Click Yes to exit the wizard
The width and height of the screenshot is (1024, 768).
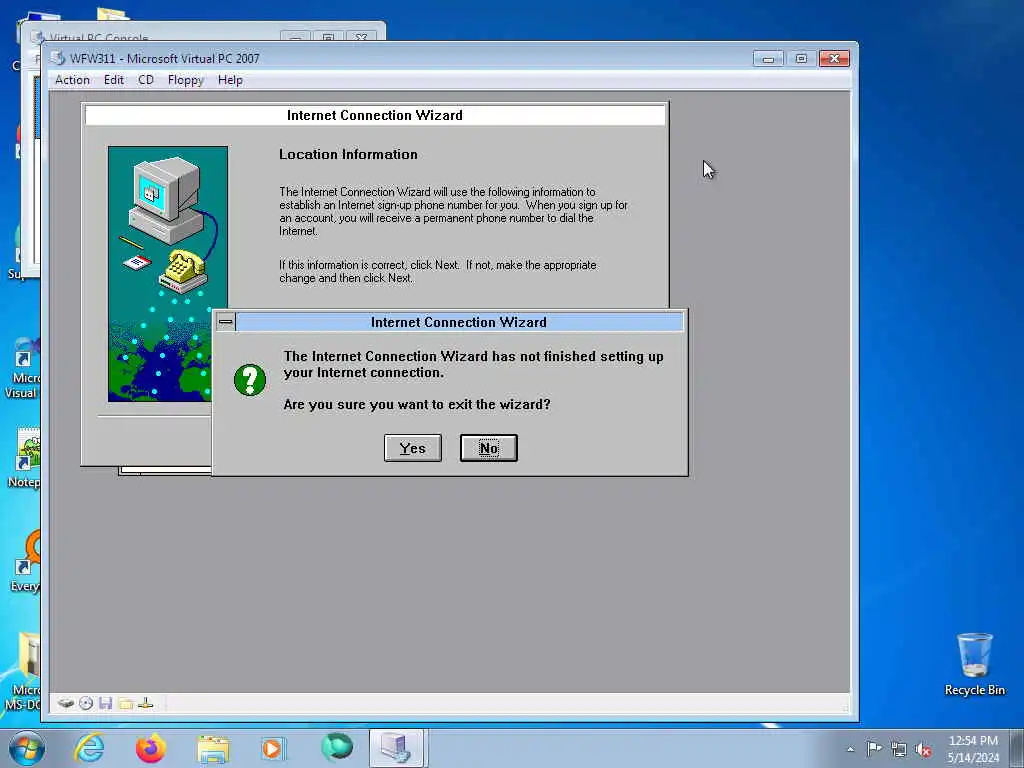pos(413,448)
